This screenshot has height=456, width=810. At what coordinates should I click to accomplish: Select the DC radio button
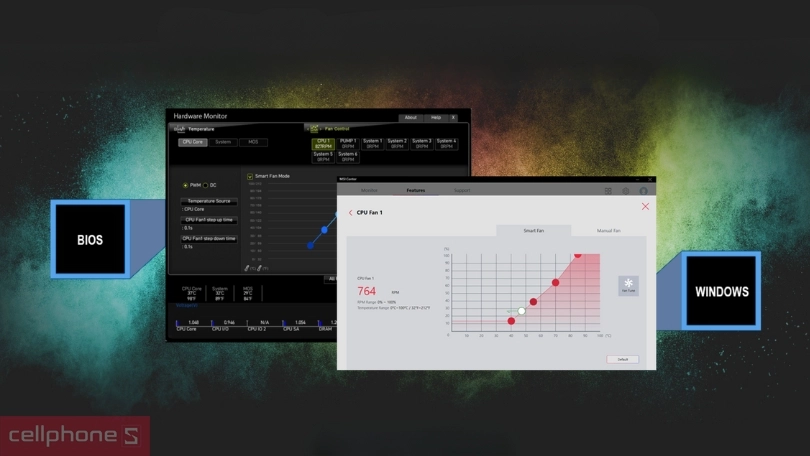[x=206, y=185]
